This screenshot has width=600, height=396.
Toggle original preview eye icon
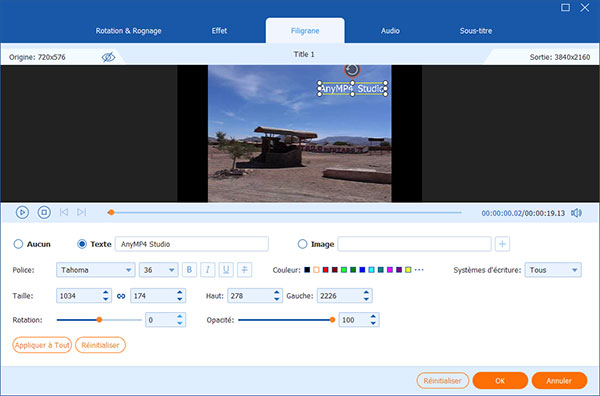pyautogui.click(x=108, y=57)
